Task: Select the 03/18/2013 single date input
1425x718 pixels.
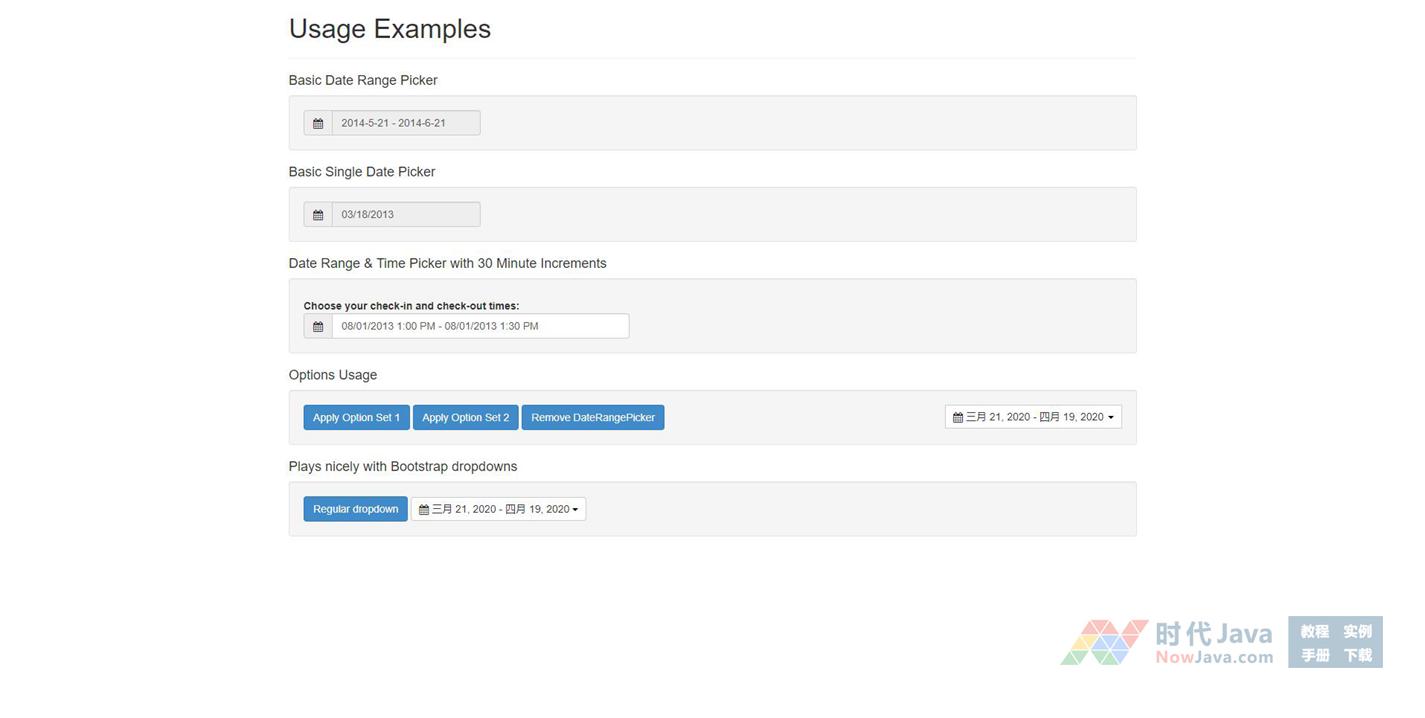Action: point(406,215)
